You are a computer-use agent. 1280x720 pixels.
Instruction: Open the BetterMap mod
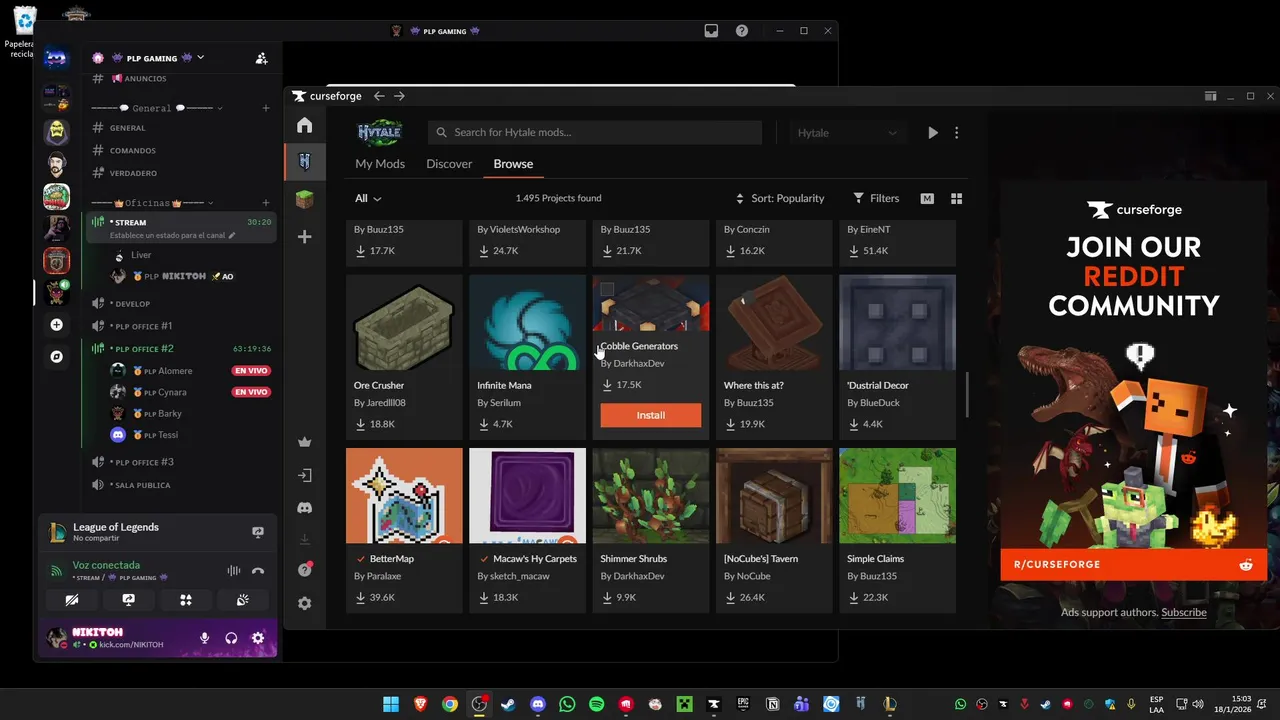(404, 530)
